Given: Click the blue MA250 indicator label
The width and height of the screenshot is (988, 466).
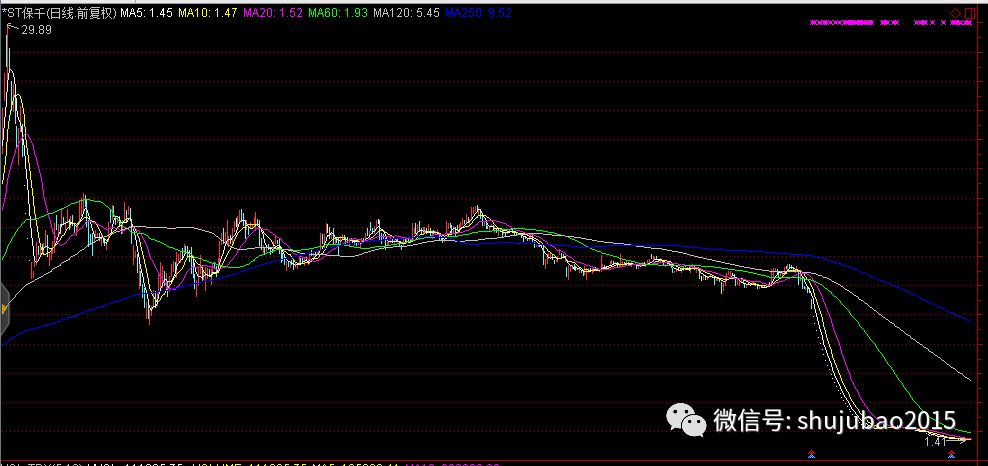Looking at the screenshot, I should (x=478, y=13).
